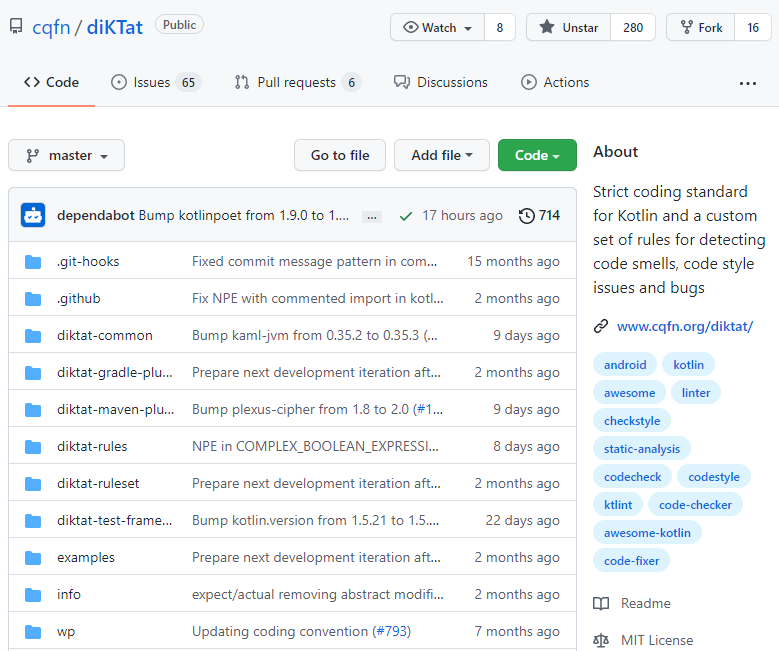Open the "NPE in COMPLEX_BOOLEAN_EXPRESSI..." commit message
The image size is (779, 651).
click(315, 447)
